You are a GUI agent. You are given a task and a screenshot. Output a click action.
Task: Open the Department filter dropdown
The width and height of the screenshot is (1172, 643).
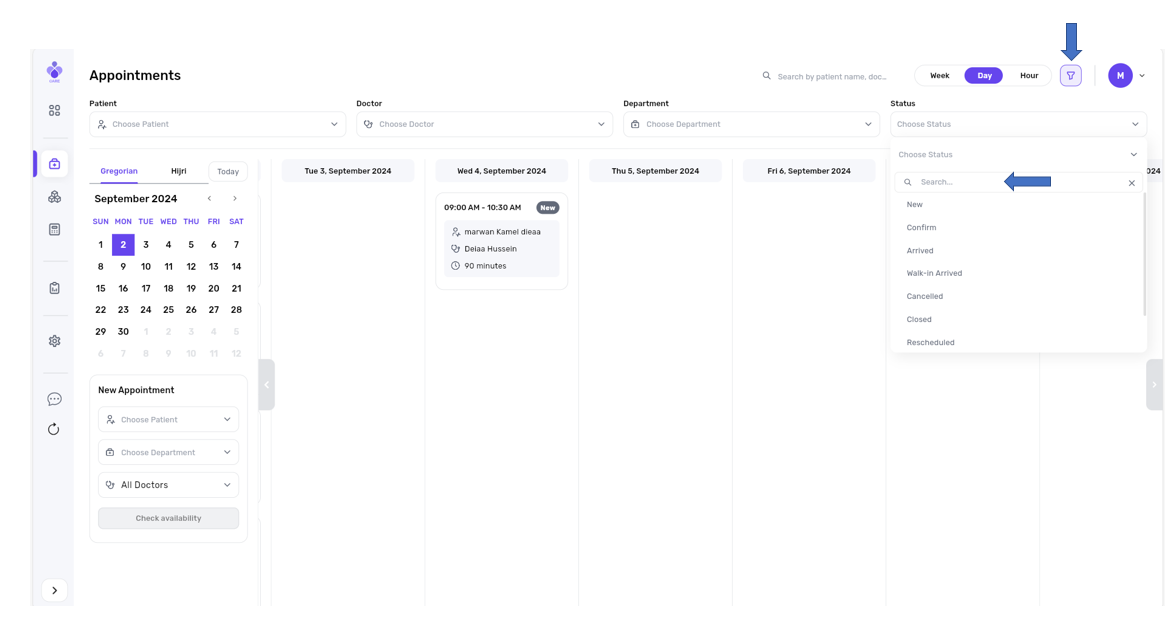(x=751, y=124)
